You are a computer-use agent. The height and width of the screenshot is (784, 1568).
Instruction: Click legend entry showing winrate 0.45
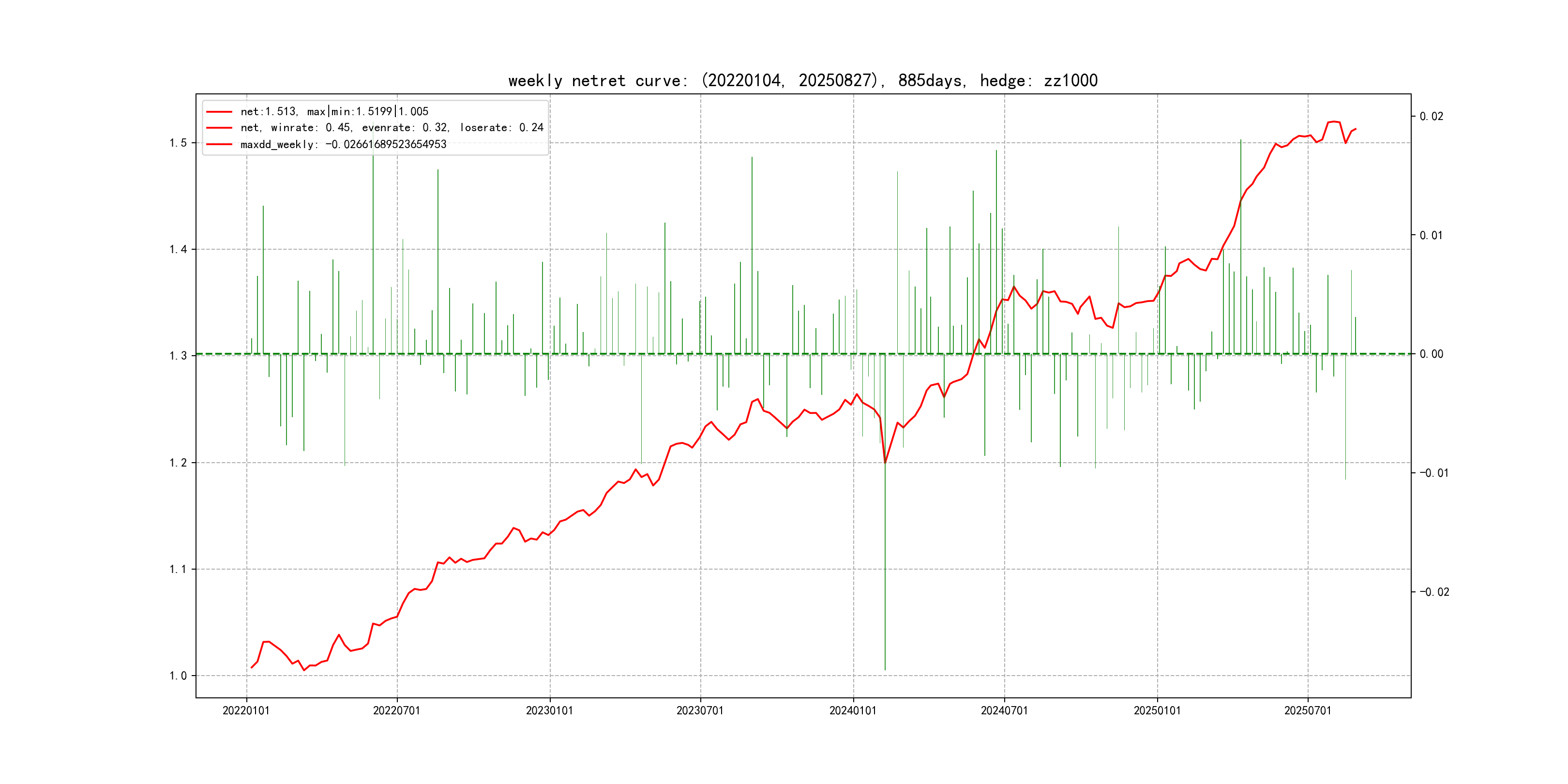pyautogui.click(x=392, y=128)
